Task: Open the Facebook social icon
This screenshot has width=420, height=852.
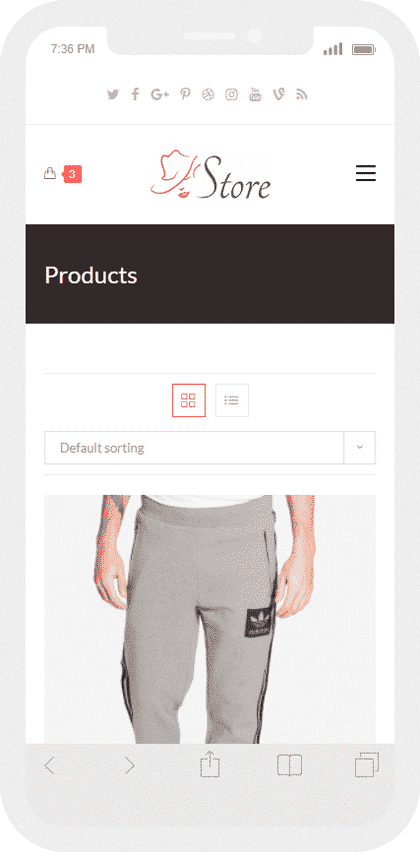Action: pos(135,95)
